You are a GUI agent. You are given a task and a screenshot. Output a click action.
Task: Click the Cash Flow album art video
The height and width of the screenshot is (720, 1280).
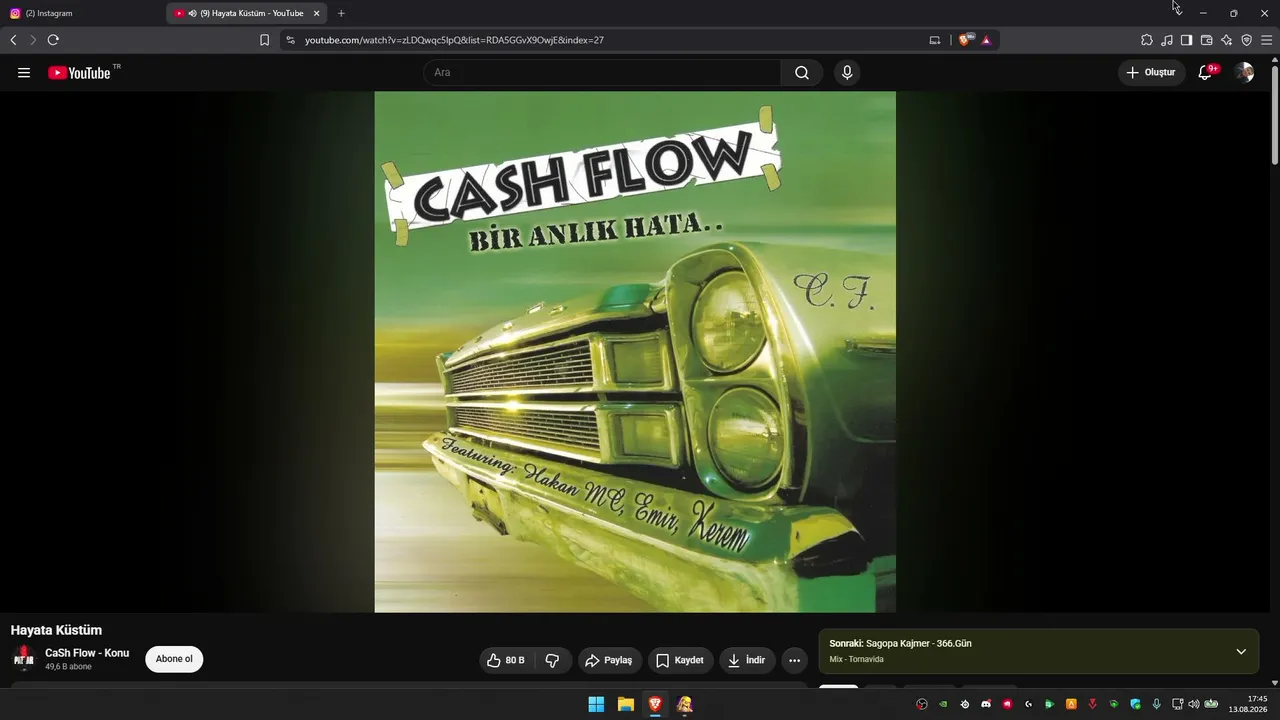(x=635, y=352)
